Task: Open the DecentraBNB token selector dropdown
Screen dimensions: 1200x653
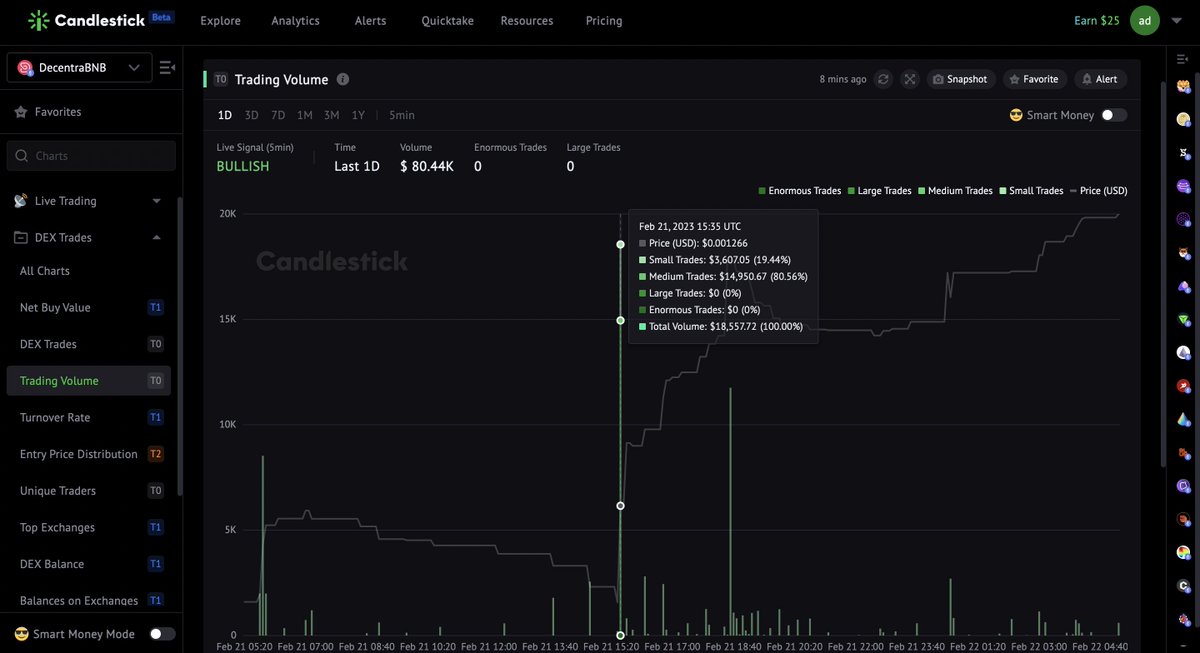Action: click(79, 68)
